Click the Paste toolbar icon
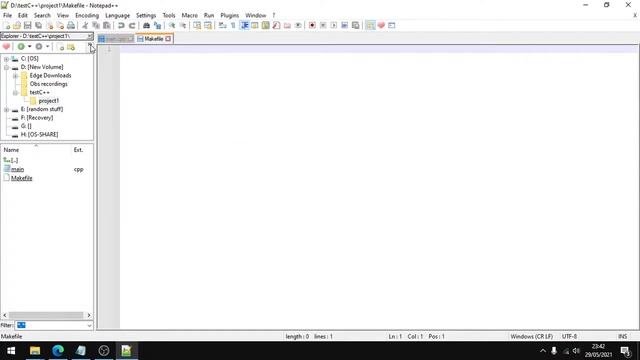 coord(107,25)
